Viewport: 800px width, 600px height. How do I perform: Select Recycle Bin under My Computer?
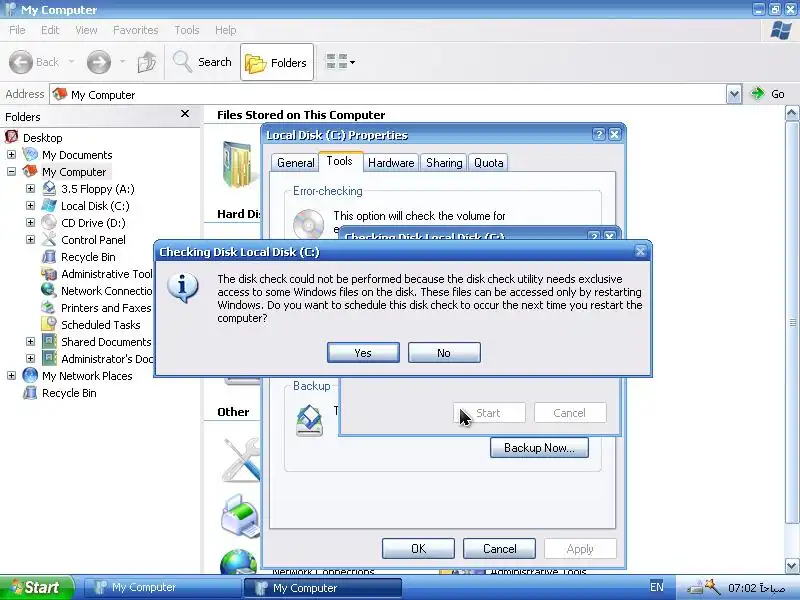click(x=88, y=257)
